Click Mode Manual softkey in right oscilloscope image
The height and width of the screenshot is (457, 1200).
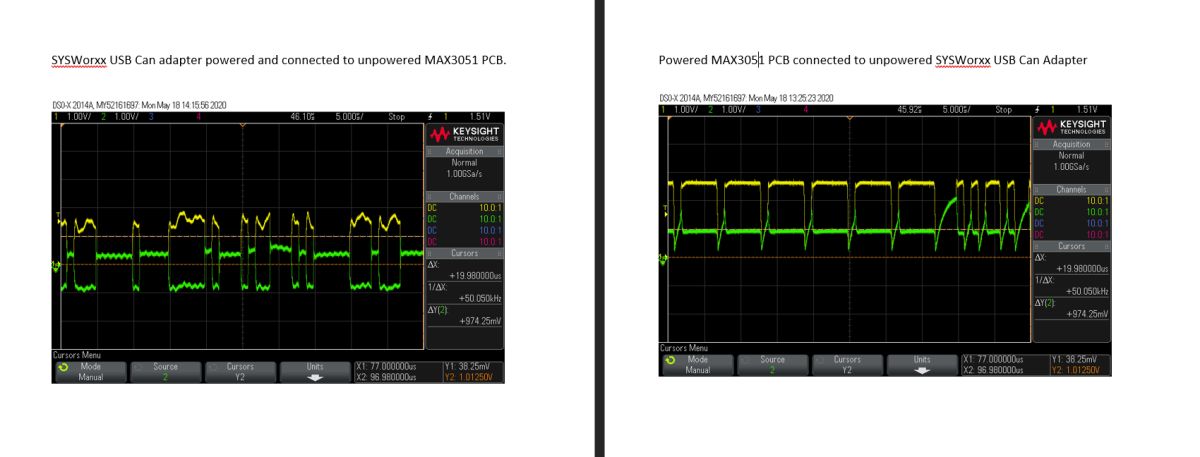point(697,364)
